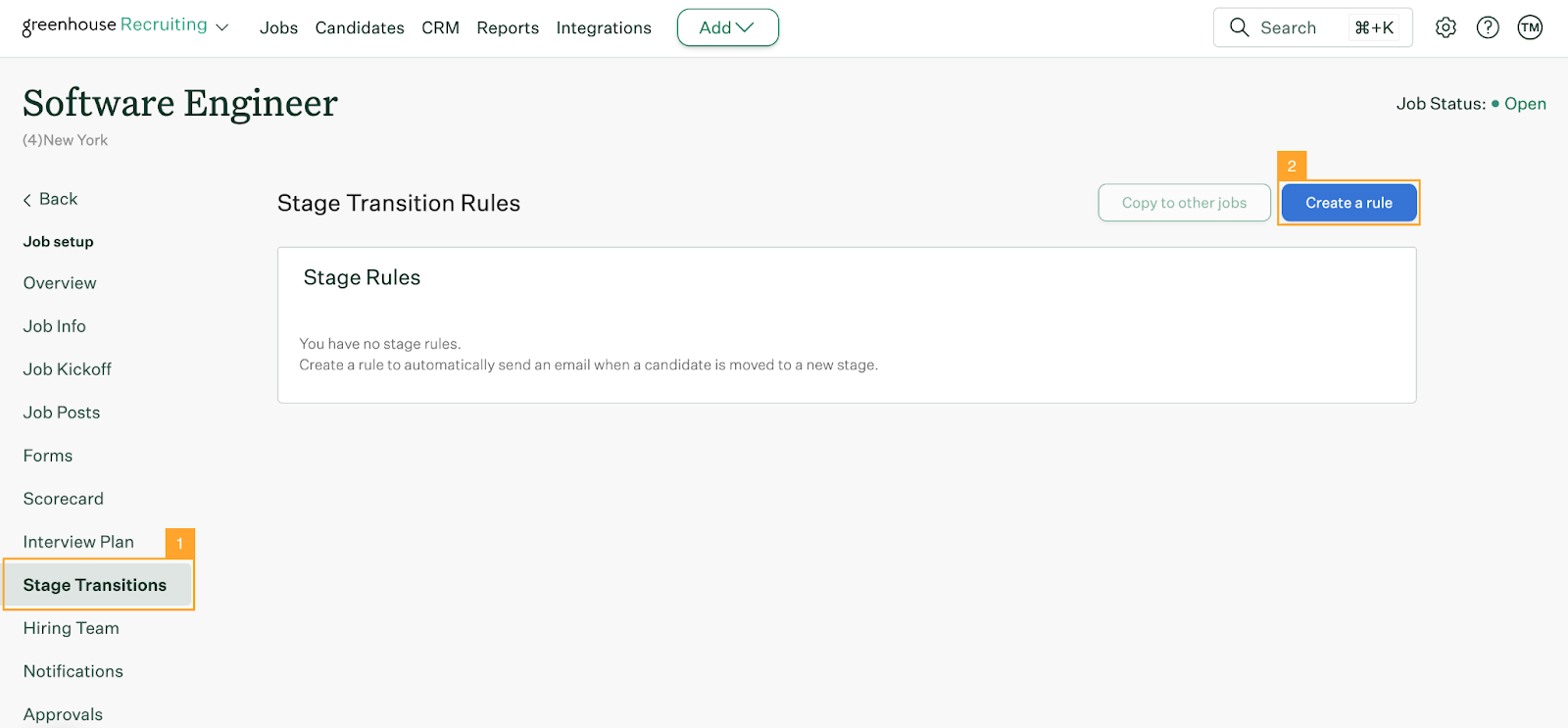
Task: Open the CRM navigation item
Action: (x=440, y=27)
